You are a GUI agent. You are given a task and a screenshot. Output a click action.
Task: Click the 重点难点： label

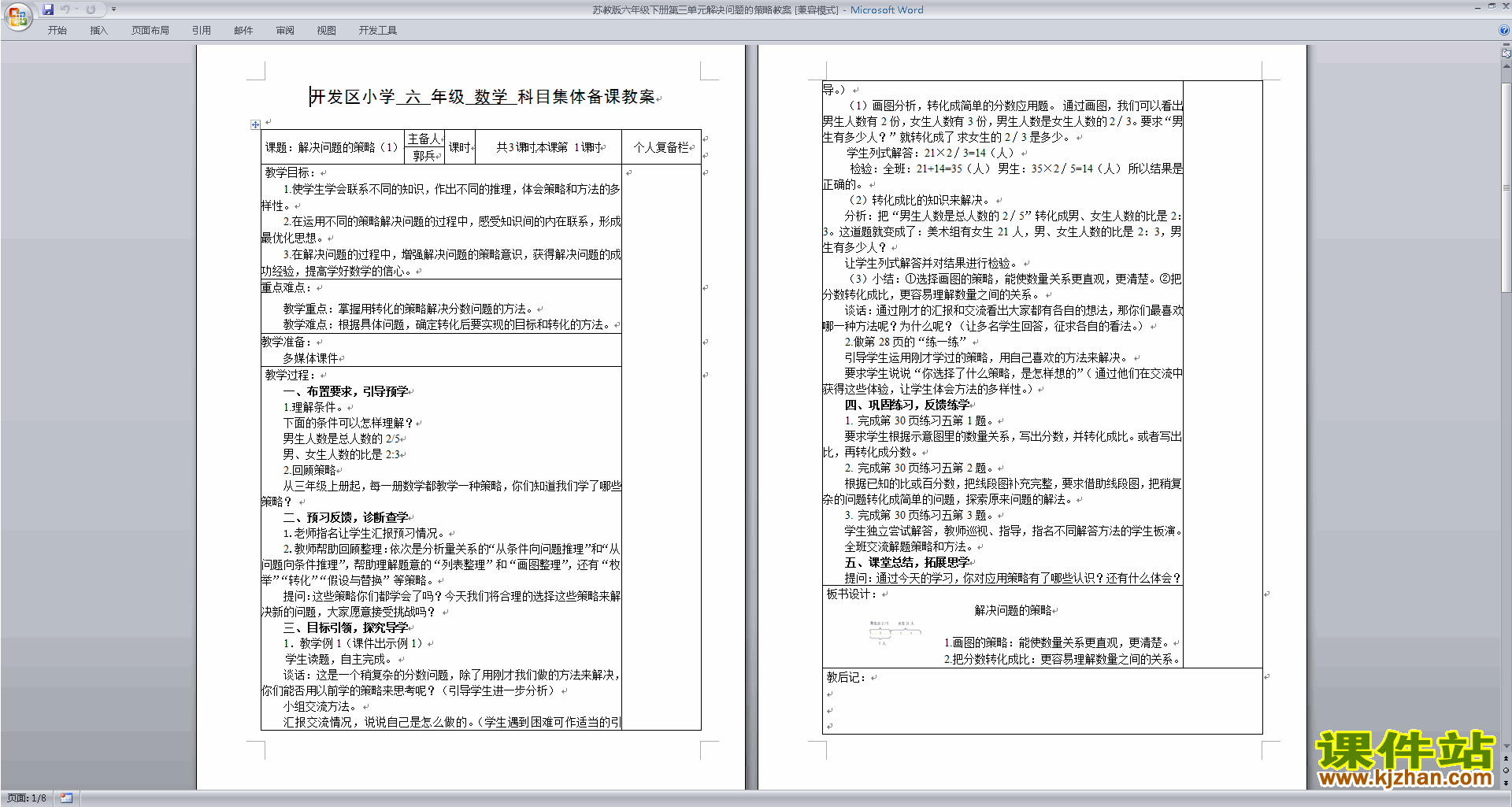[287, 287]
